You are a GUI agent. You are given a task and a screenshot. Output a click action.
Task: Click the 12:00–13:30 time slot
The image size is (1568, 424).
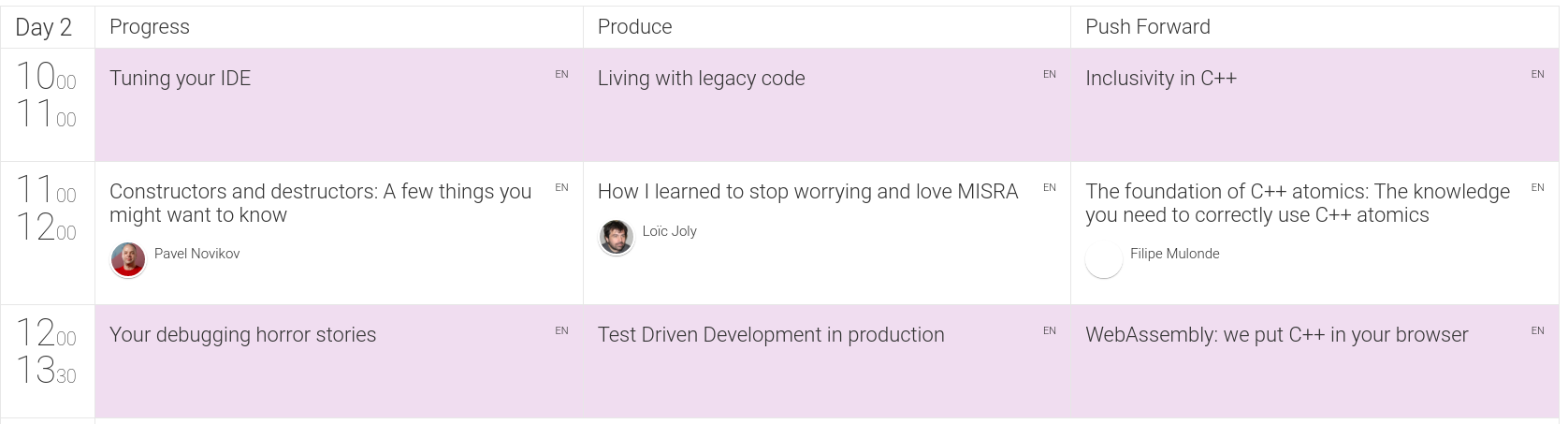click(47, 353)
